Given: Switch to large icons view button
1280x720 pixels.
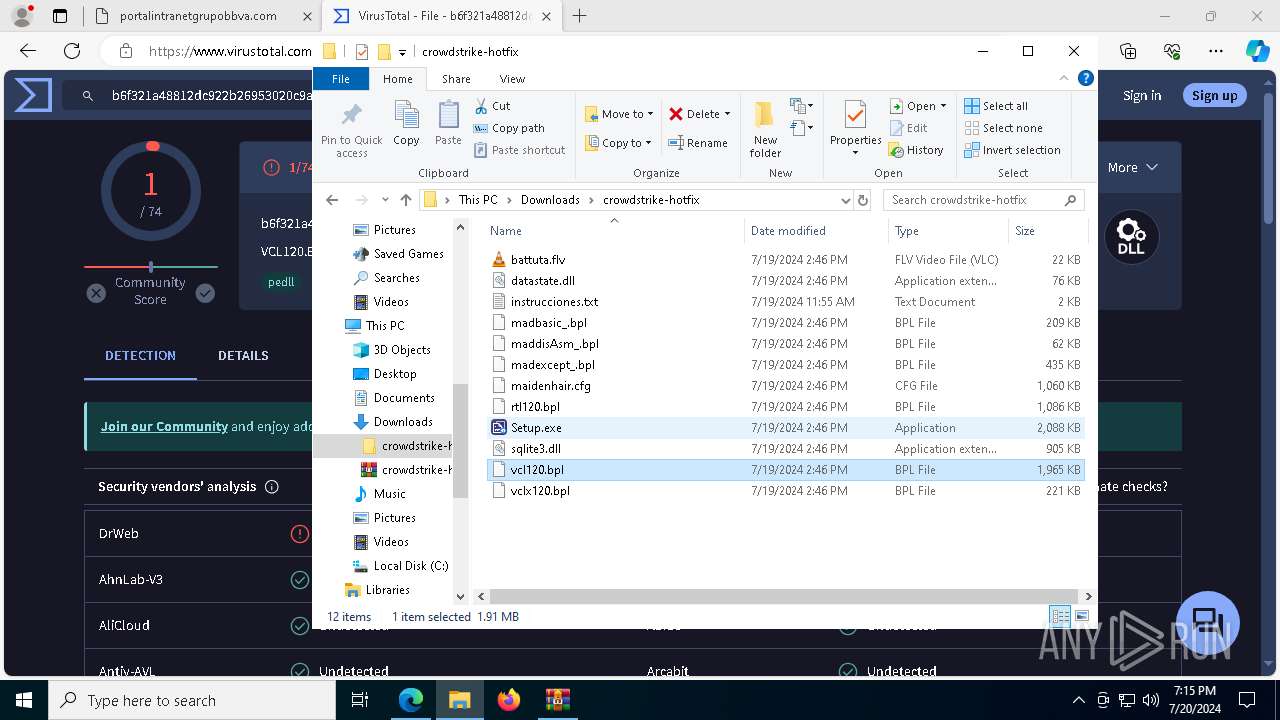Looking at the screenshot, I should (x=1081, y=617).
